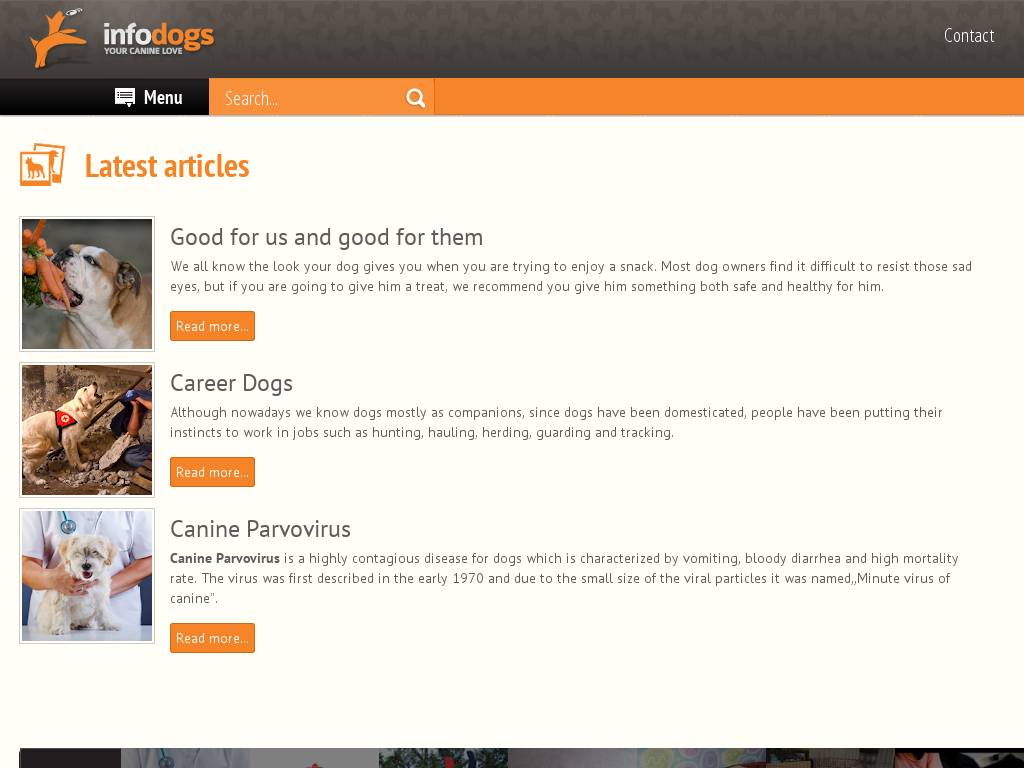This screenshot has height=768, width=1024.
Task: Click the Latest articles heading
Action: pyautogui.click(x=167, y=166)
